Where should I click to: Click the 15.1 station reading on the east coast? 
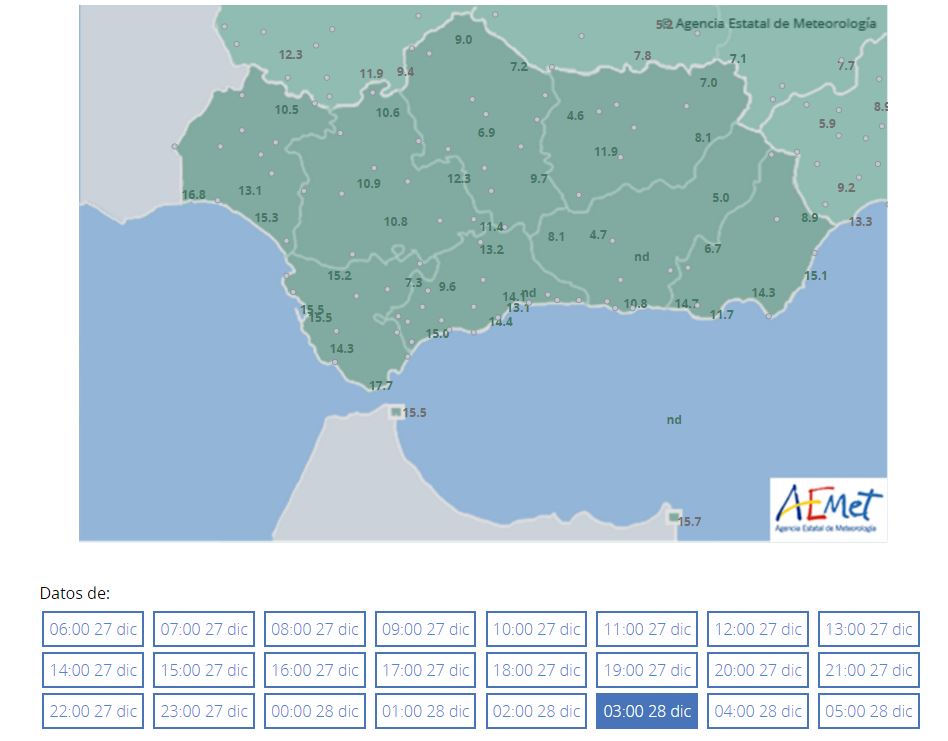(x=815, y=275)
